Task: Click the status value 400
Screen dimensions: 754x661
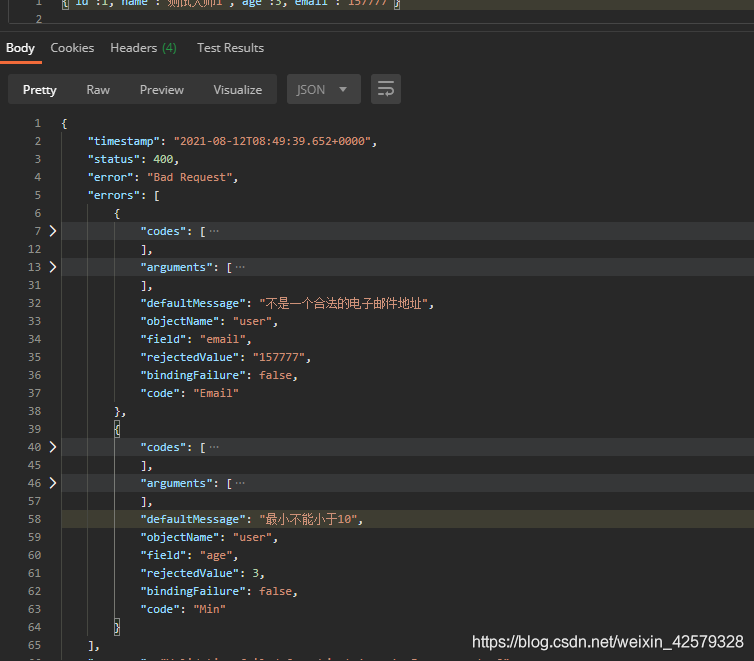Action: click(x=163, y=159)
